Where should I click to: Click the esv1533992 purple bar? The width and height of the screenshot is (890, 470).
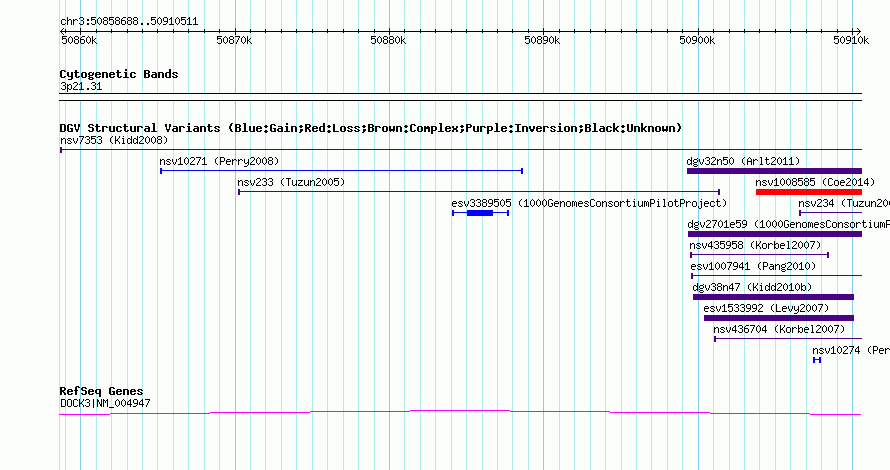point(779,318)
